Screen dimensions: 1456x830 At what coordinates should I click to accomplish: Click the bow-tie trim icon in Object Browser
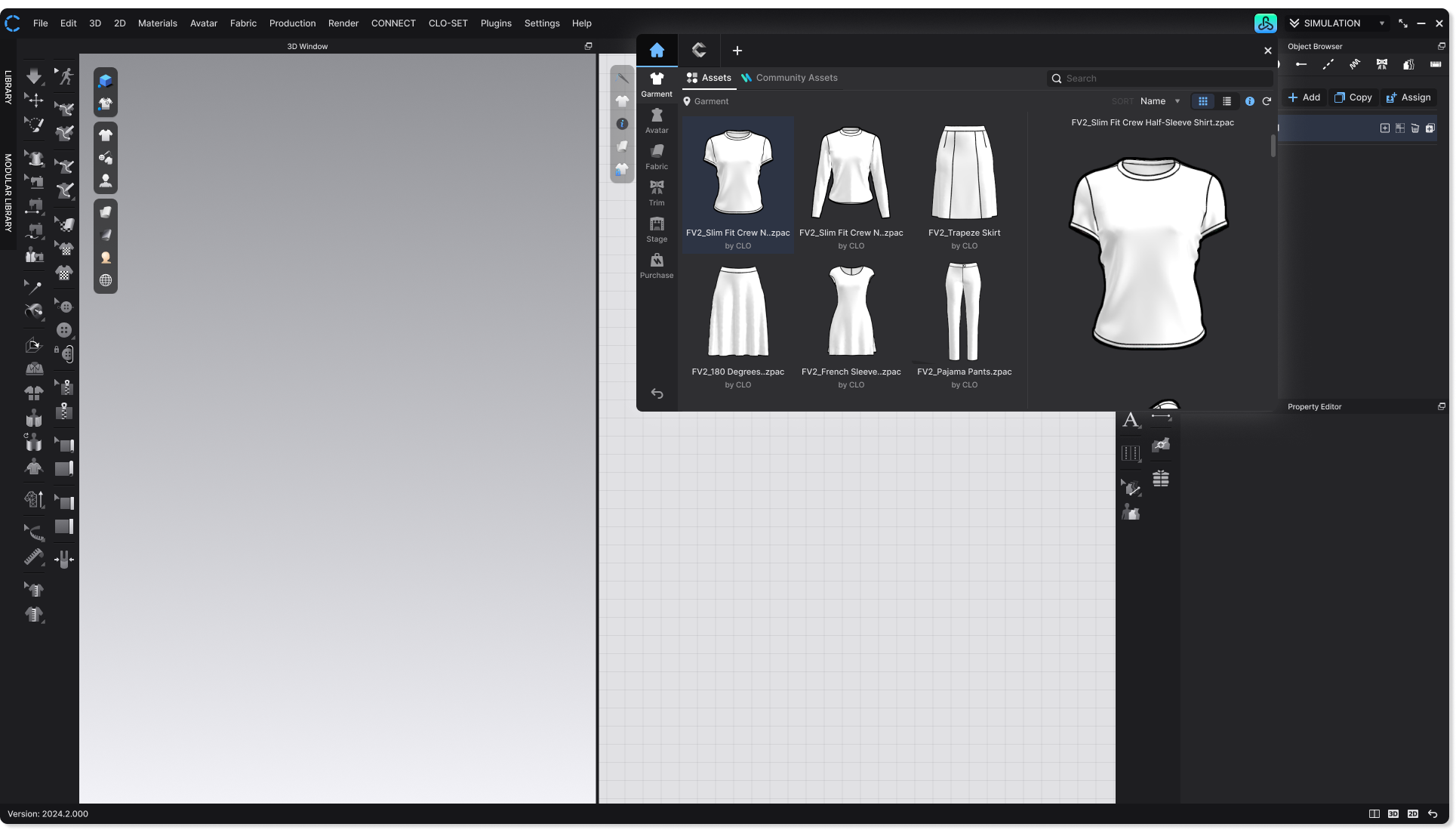tap(1382, 64)
